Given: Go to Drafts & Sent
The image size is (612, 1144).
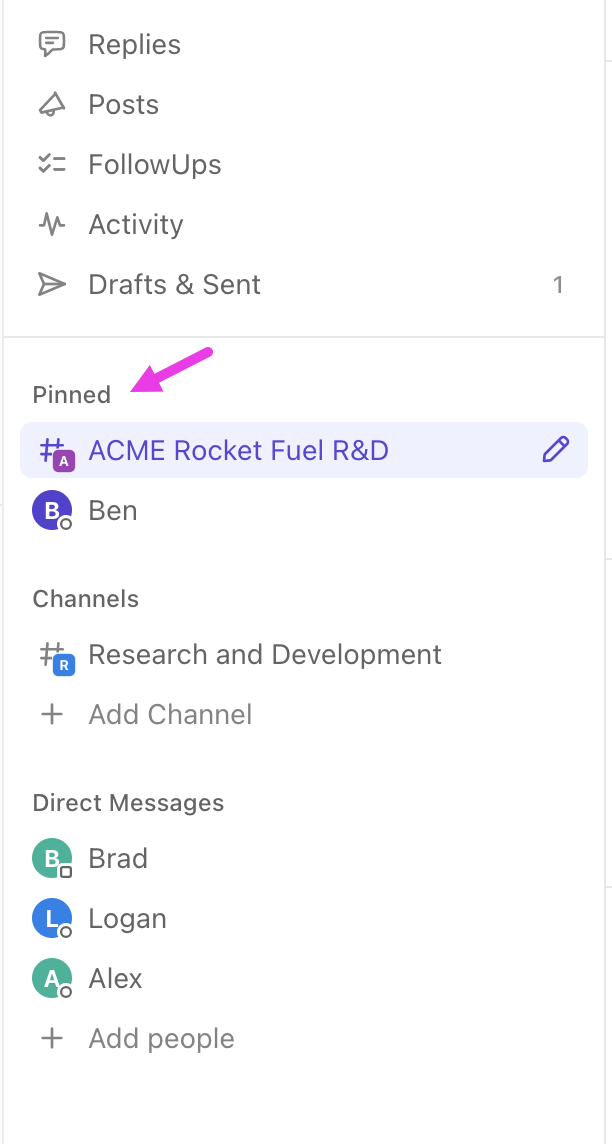Looking at the screenshot, I should (x=174, y=284).
